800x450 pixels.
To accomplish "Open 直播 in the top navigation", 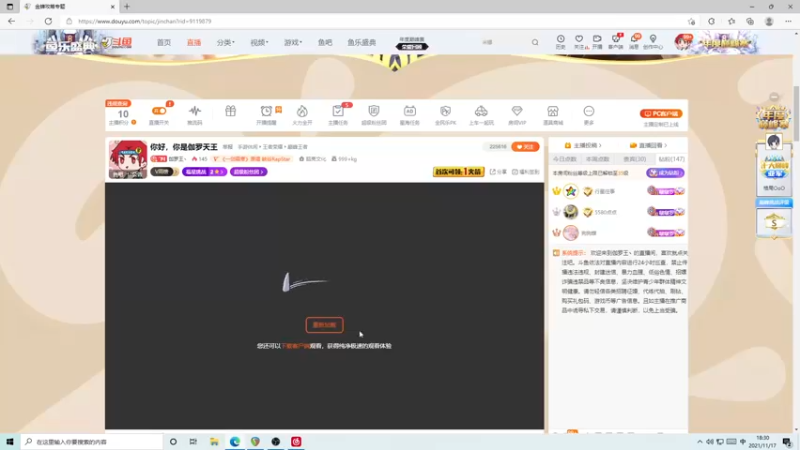I will point(194,42).
